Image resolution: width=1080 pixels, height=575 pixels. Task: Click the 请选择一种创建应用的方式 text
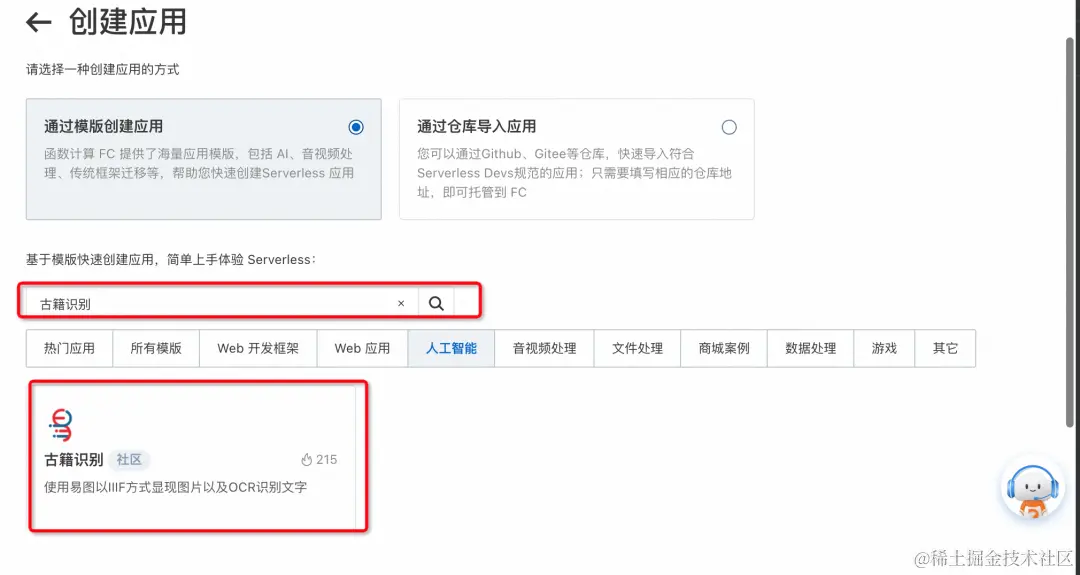(103, 70)
